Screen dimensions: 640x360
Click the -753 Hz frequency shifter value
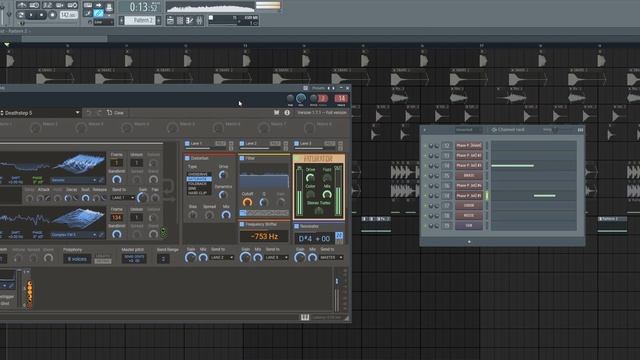pos(264,236)
